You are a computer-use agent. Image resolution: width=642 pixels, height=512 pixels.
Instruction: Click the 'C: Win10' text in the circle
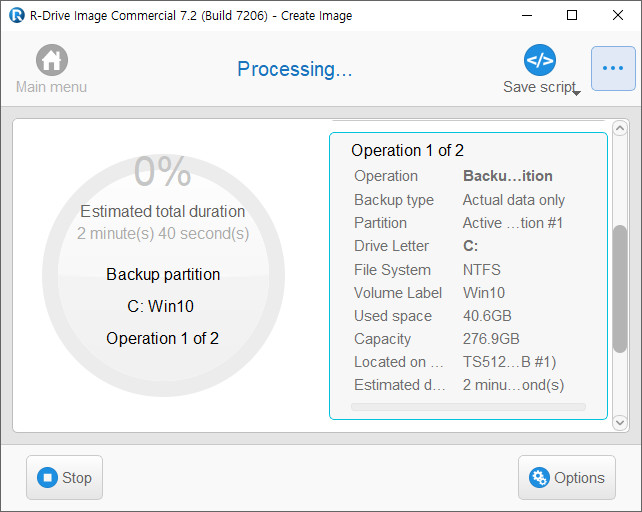tap(160, 306)
